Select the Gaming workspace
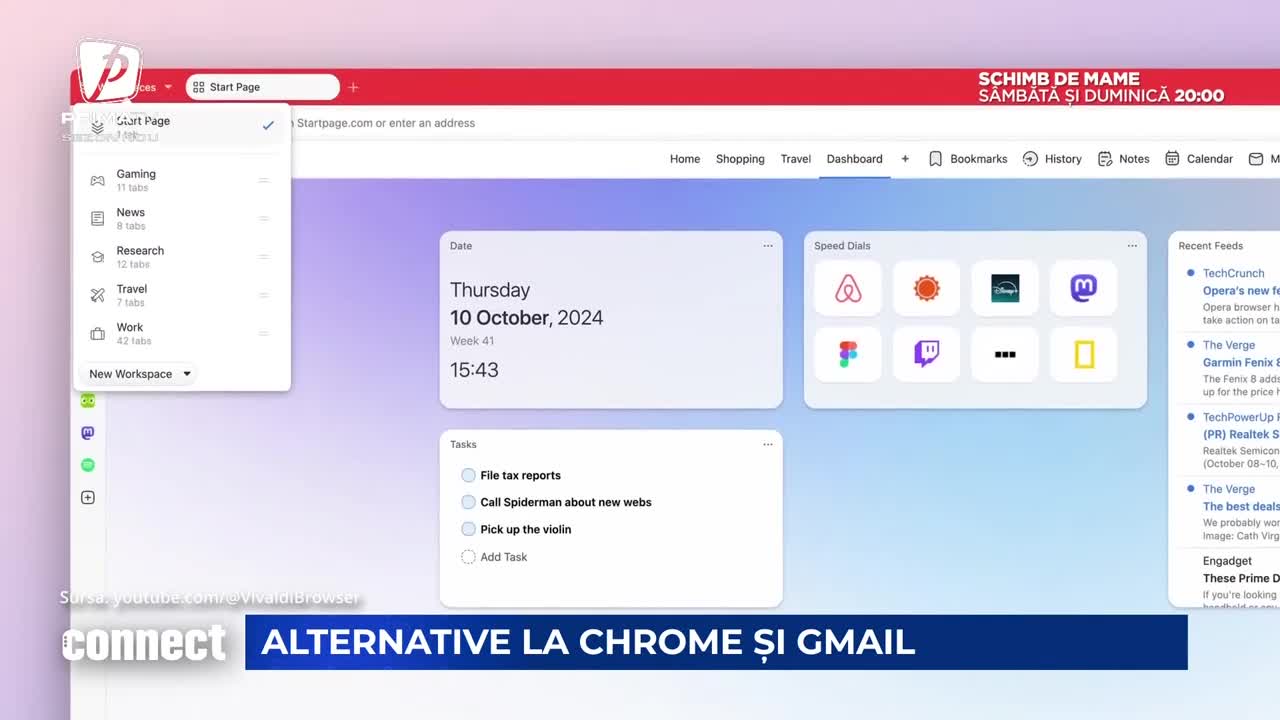The width and height of the screenshot is (1280, 720). pyautogui.click(x=136, y=180)
